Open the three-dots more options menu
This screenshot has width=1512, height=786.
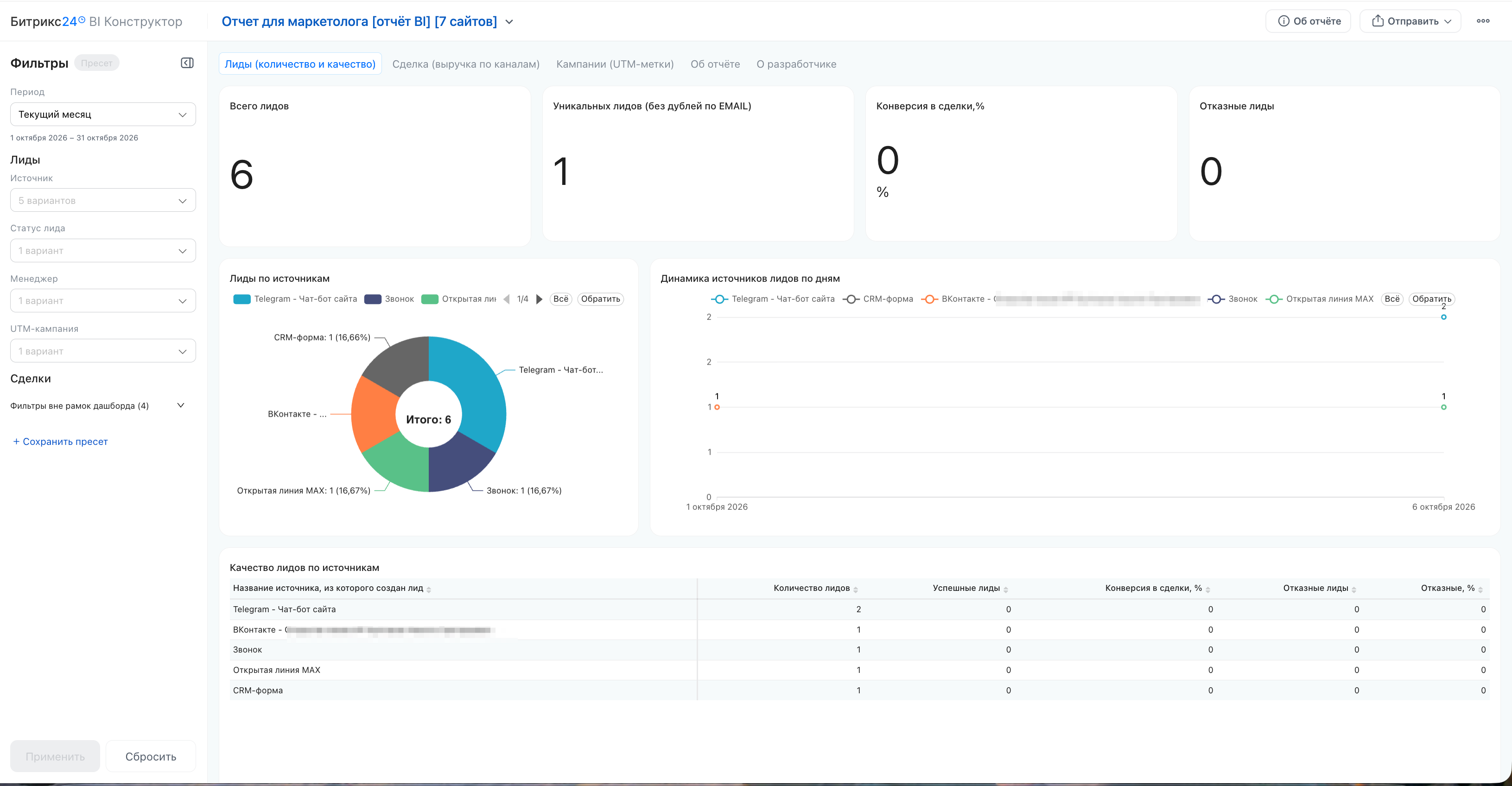click(x=1483, y=21)
